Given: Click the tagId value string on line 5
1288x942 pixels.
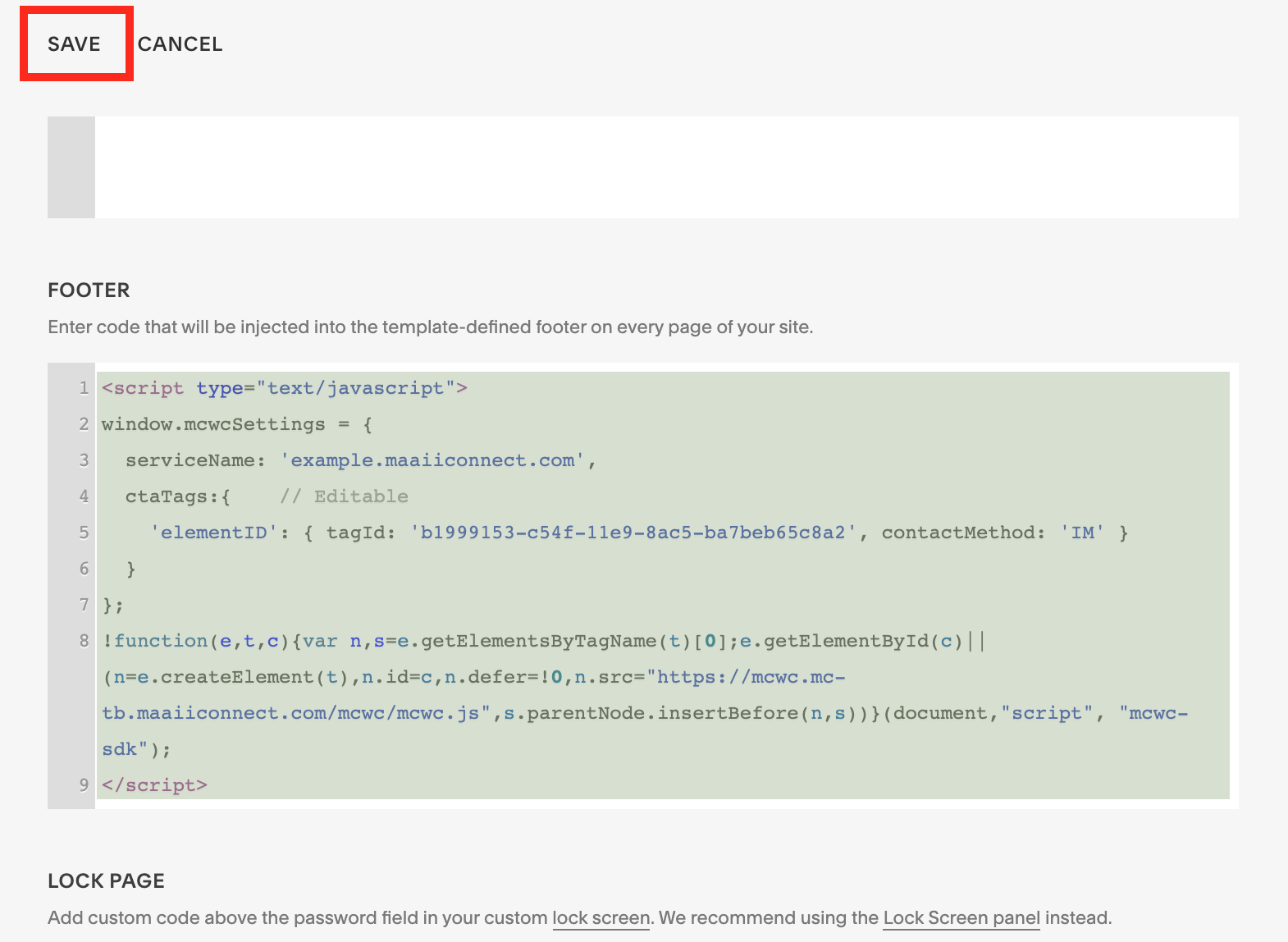Looking at the screenshot, I should coord(633,533).
